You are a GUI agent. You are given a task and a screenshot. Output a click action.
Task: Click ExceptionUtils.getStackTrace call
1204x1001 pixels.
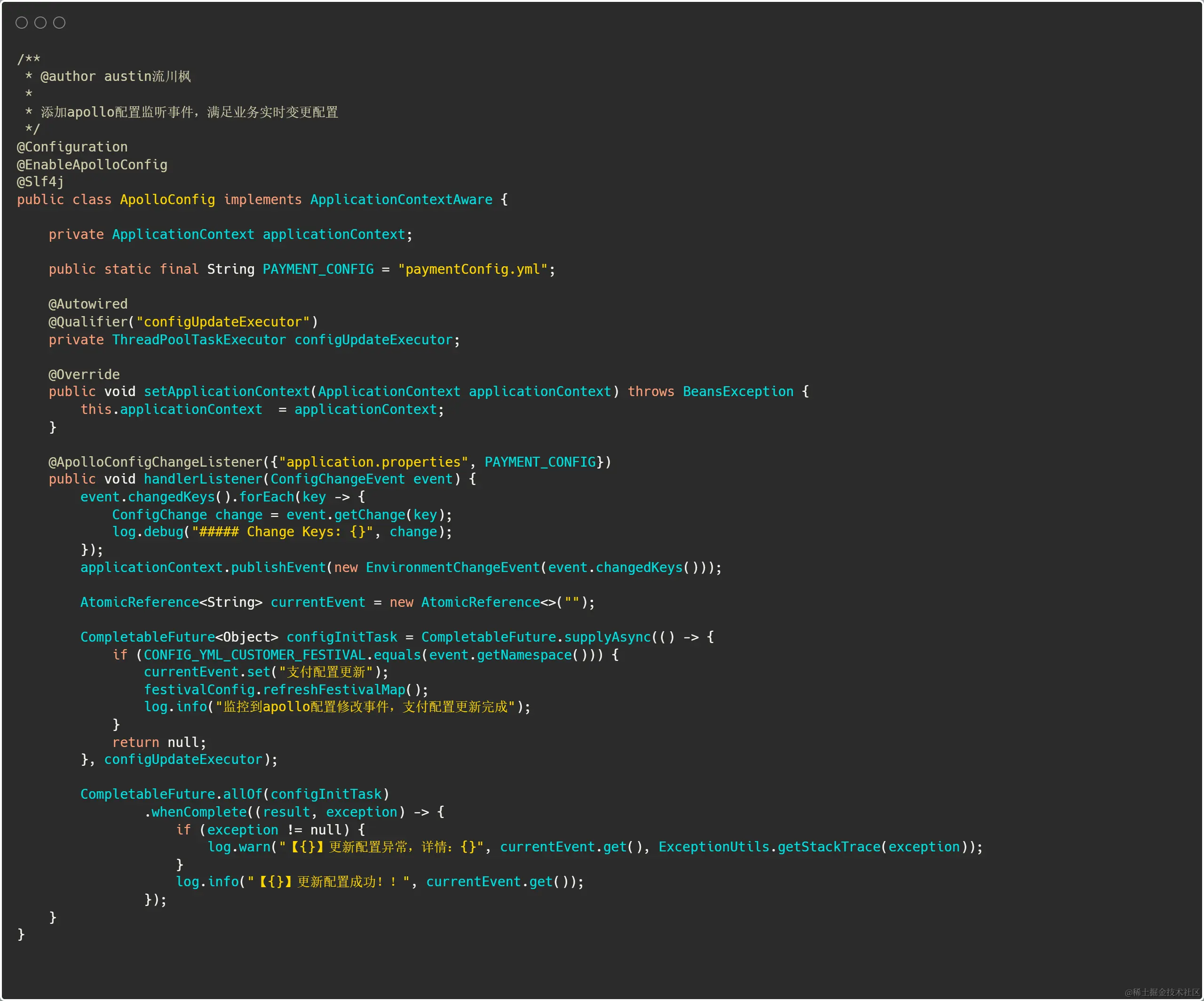(769, 847)
